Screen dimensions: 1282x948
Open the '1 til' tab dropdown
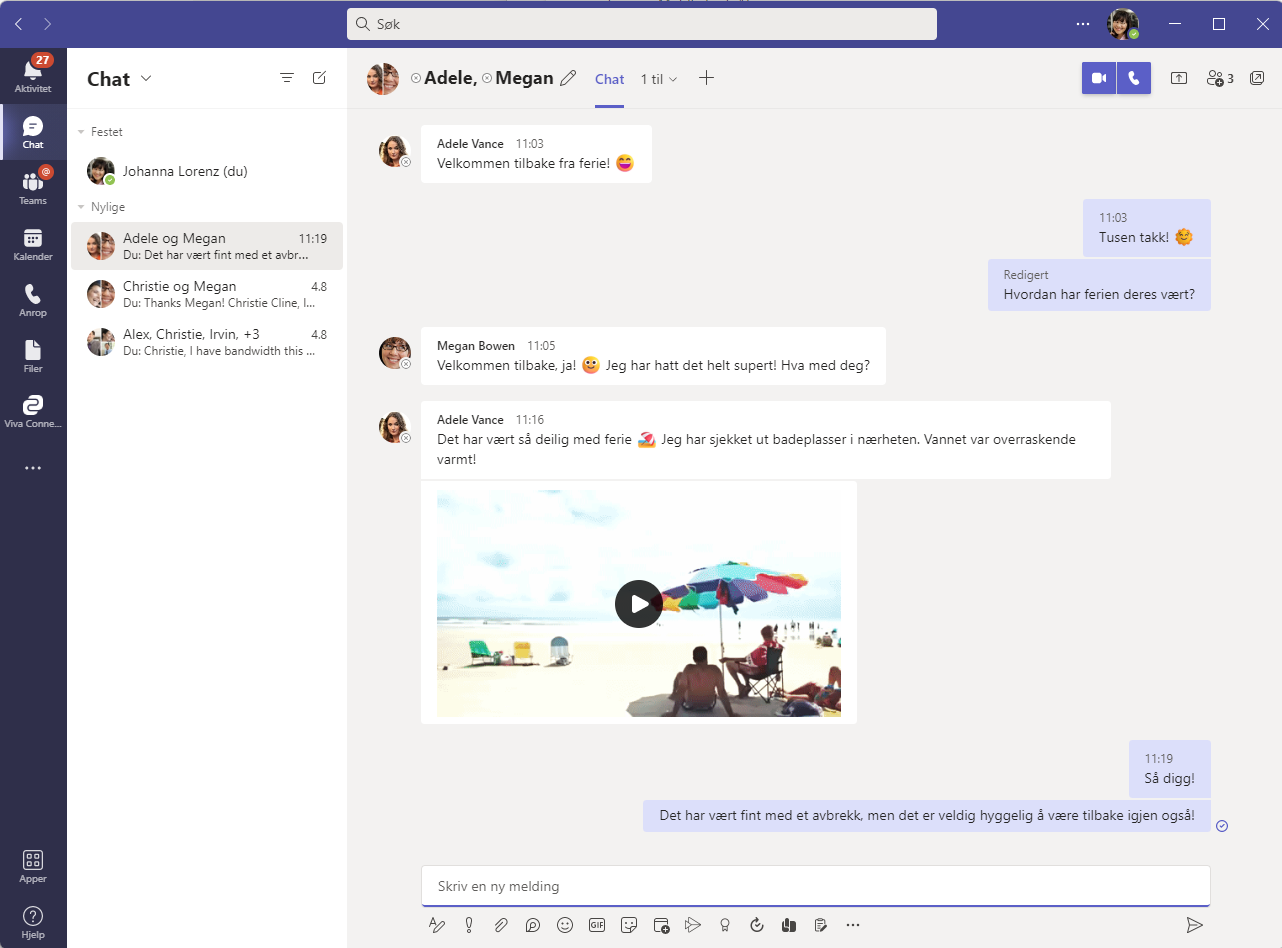coord(658,78)
